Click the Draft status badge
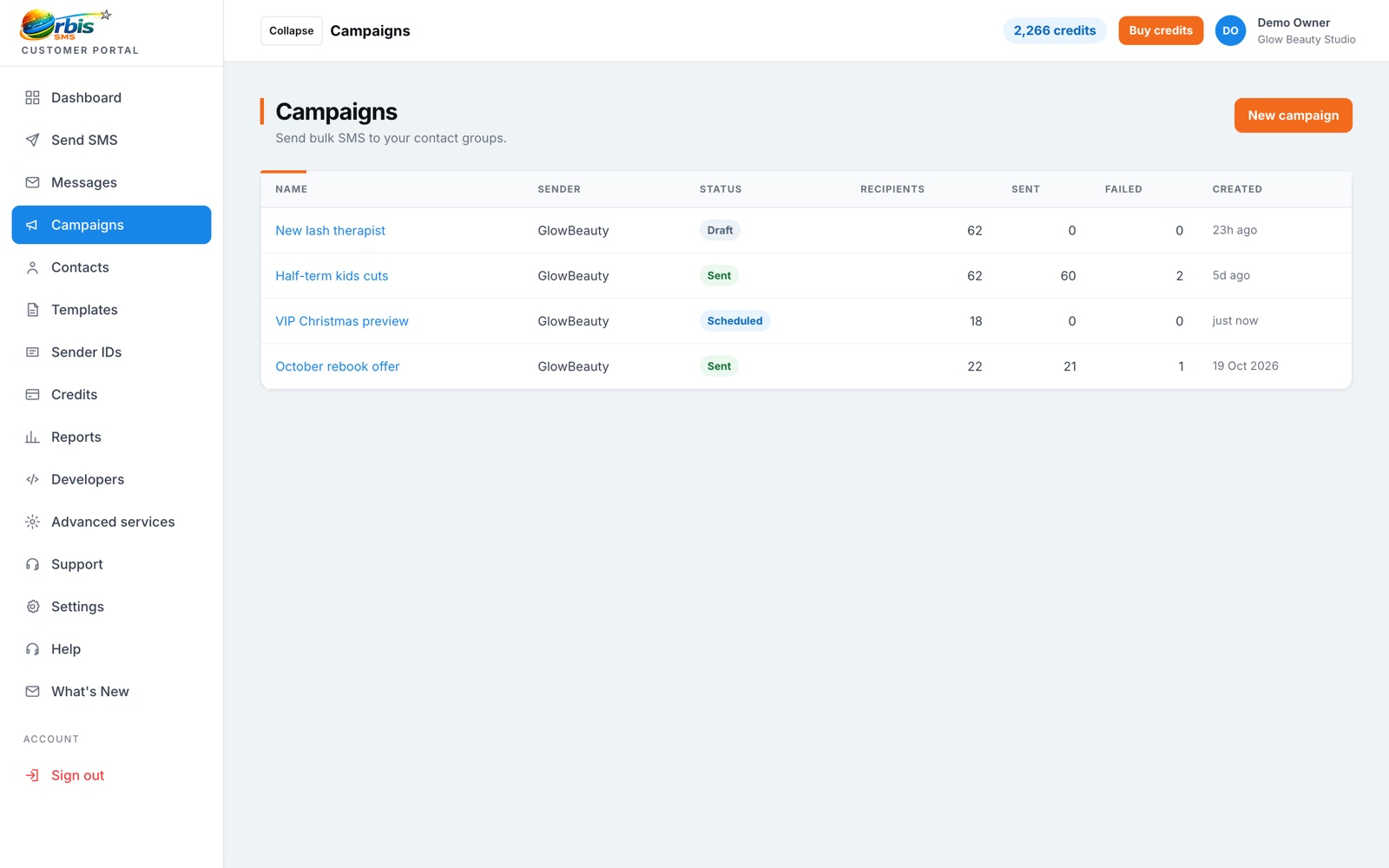 click(x=720, y=231)
